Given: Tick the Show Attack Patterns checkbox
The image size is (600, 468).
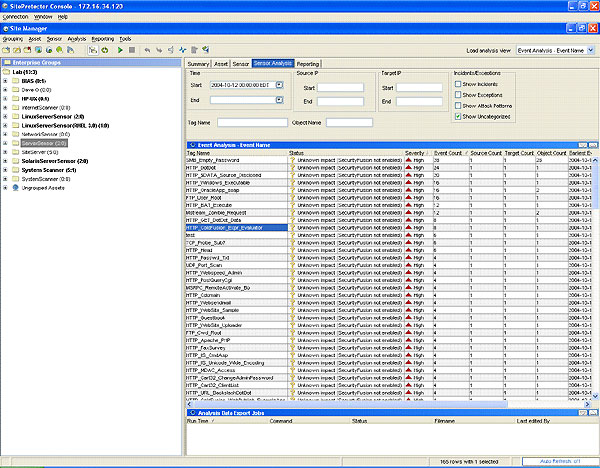Looking at the screenshot, I should pos(458,106).
